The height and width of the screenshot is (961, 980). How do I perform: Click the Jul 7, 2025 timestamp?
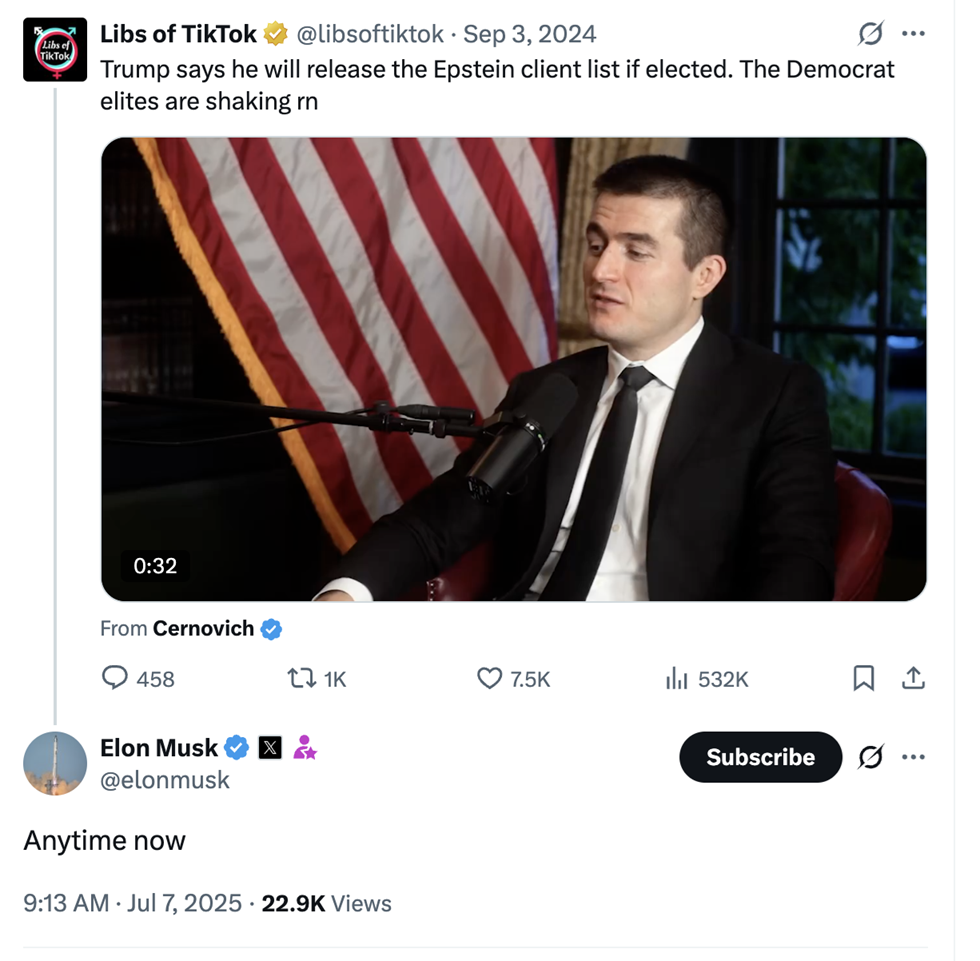[184, 903]
